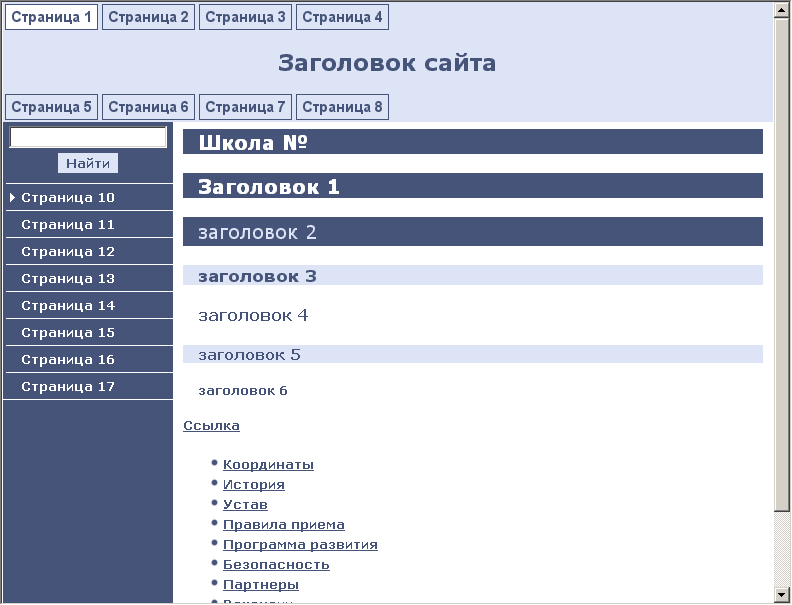Image resolution: width=792 pixels, height=605 pixels.
Task: Click the заголовок 2 heading bar
Action: (473, 232)
